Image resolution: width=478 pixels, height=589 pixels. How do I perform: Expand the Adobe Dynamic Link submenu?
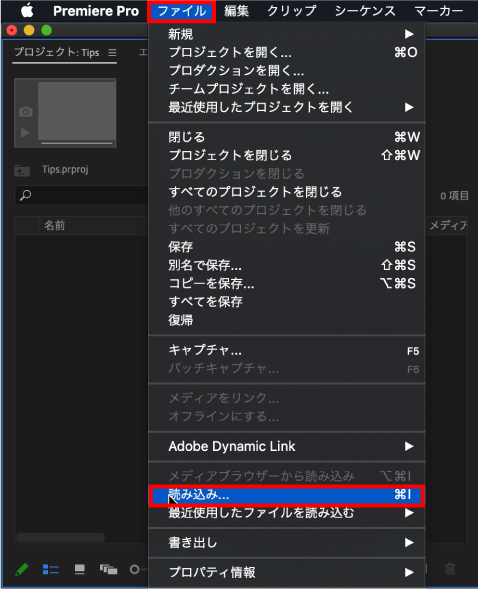click(287, 446)
